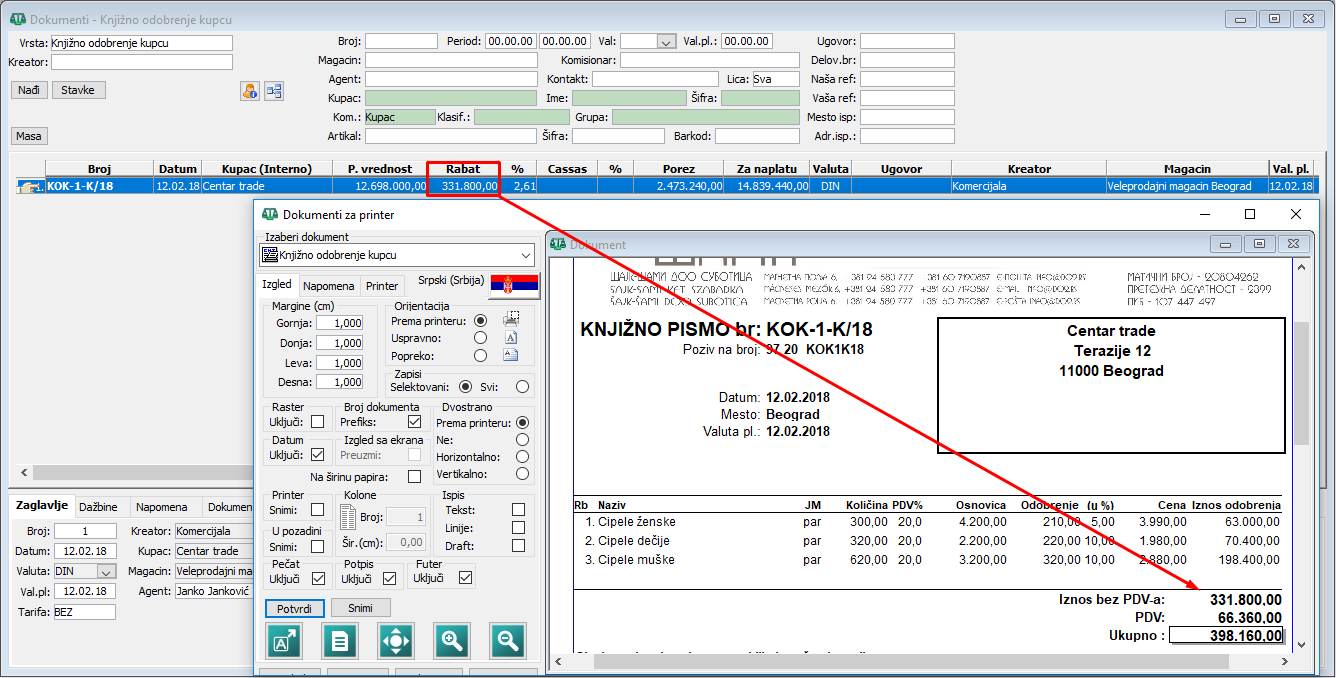Image resolution: width=1336 pixels, height=678 pixels.
Task: Click the Kolone page columns icon
Action: point(348,517)
